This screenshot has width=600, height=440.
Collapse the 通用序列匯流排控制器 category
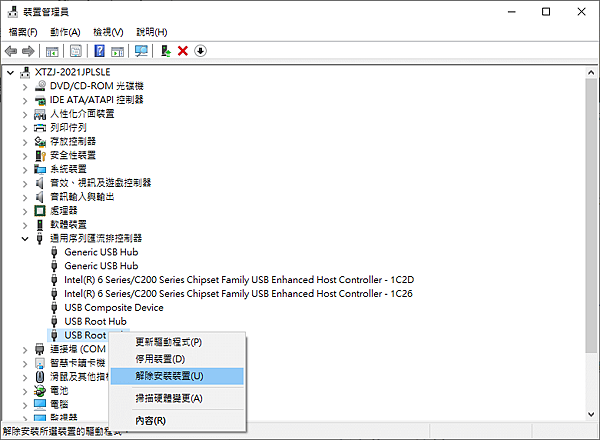click(x=25, y=239)
